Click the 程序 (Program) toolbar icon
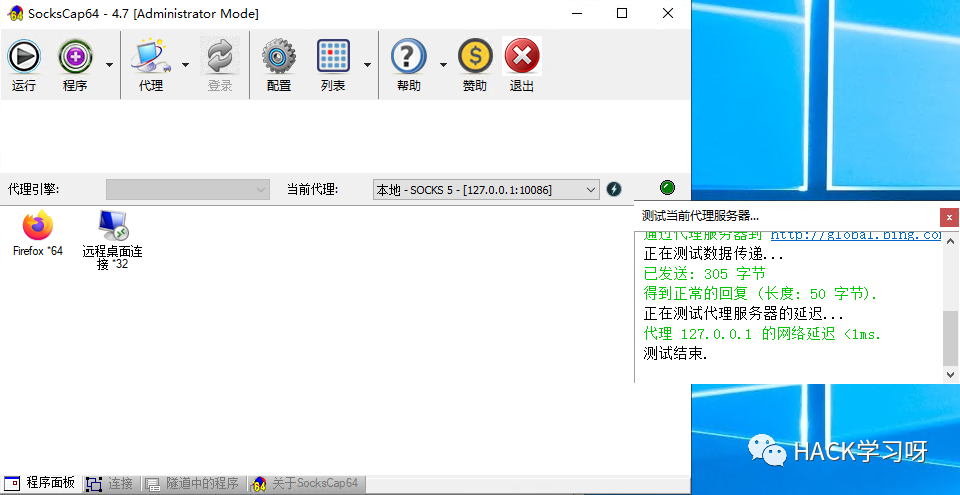This screenshot has width=960, height=495. tap(75, 65)
